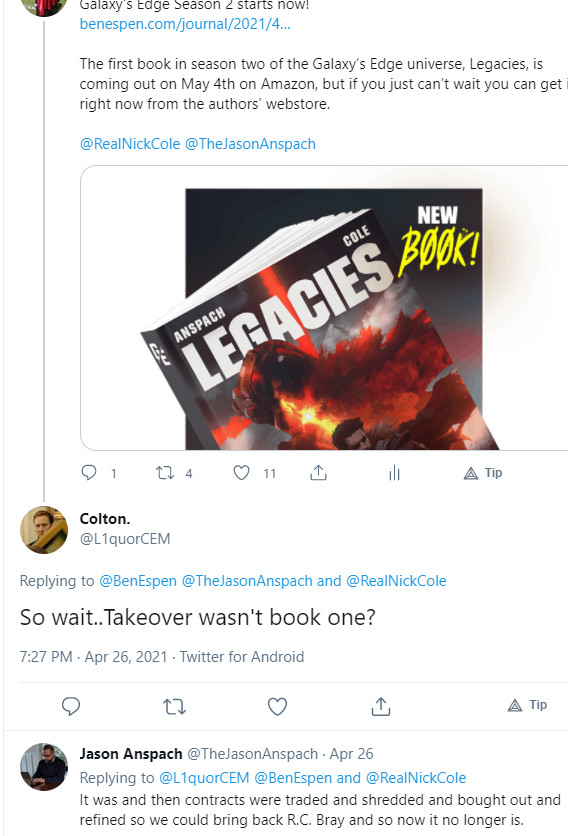Open the Twitter for Android source link

click(242, 656)
